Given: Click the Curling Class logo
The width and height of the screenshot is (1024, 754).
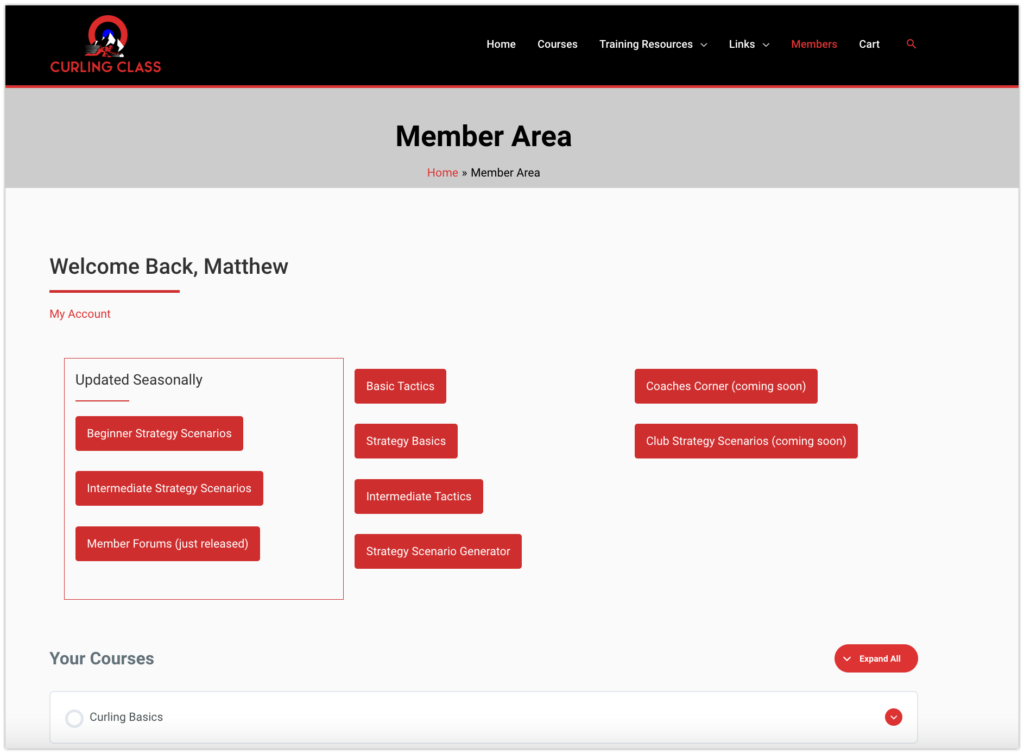Looking at the screenshot, I should pos(106,44).
